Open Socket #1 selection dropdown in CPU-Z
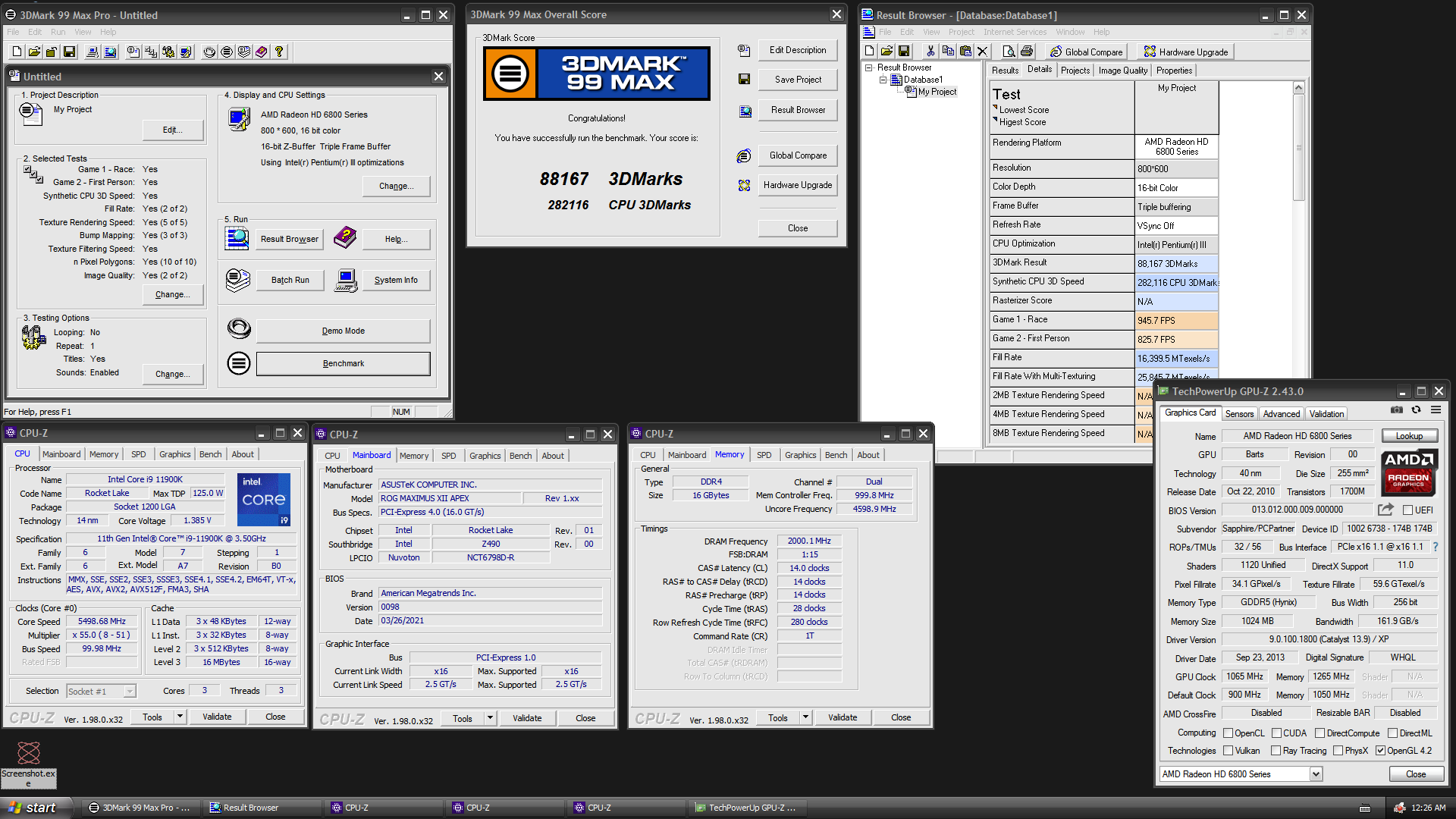1456x819 pixels. (x=130, y=691)
